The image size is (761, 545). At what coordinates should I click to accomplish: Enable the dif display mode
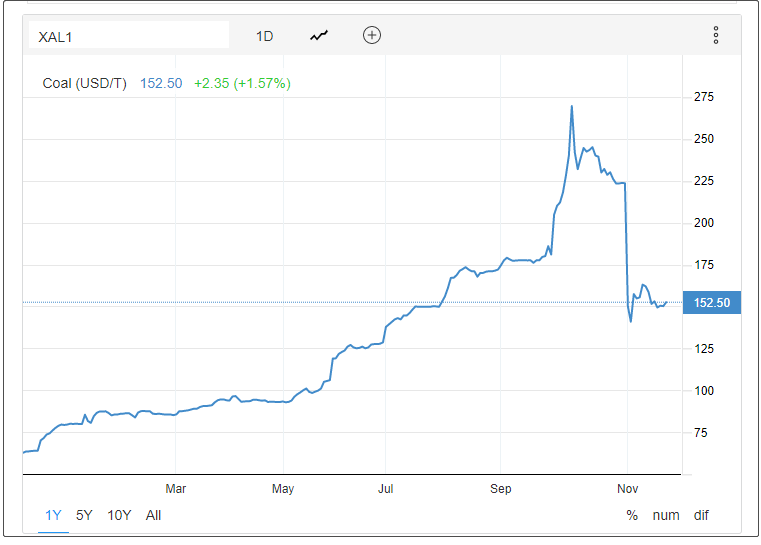click(x=701, y=515)
